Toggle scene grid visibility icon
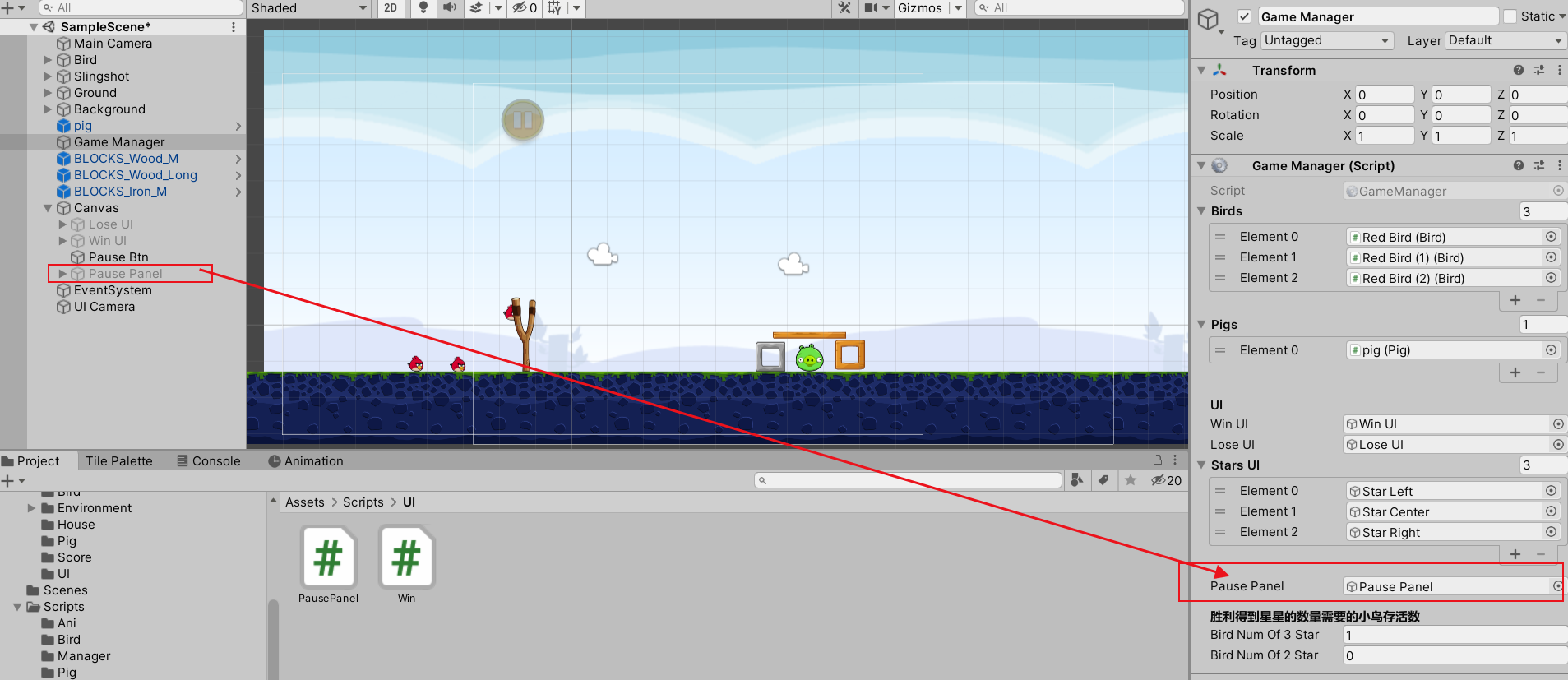1568x680 pixels. click(555, 7)
